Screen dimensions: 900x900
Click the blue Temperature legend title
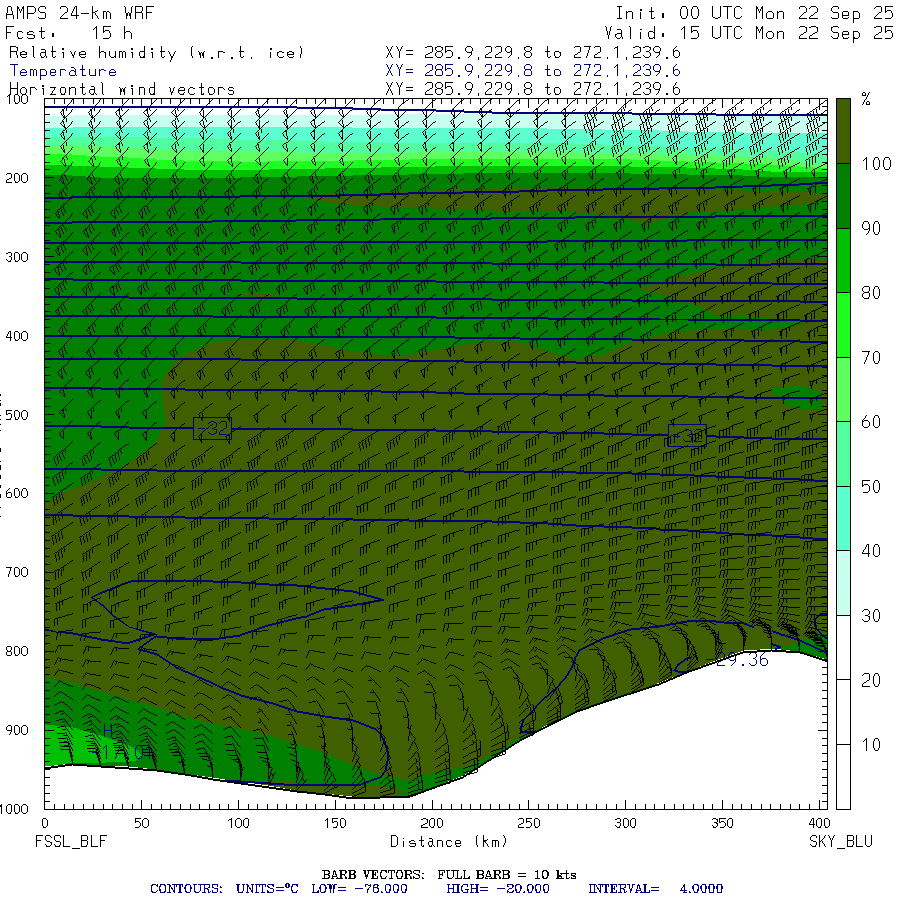pyautogui.click(x=63, y=71)
